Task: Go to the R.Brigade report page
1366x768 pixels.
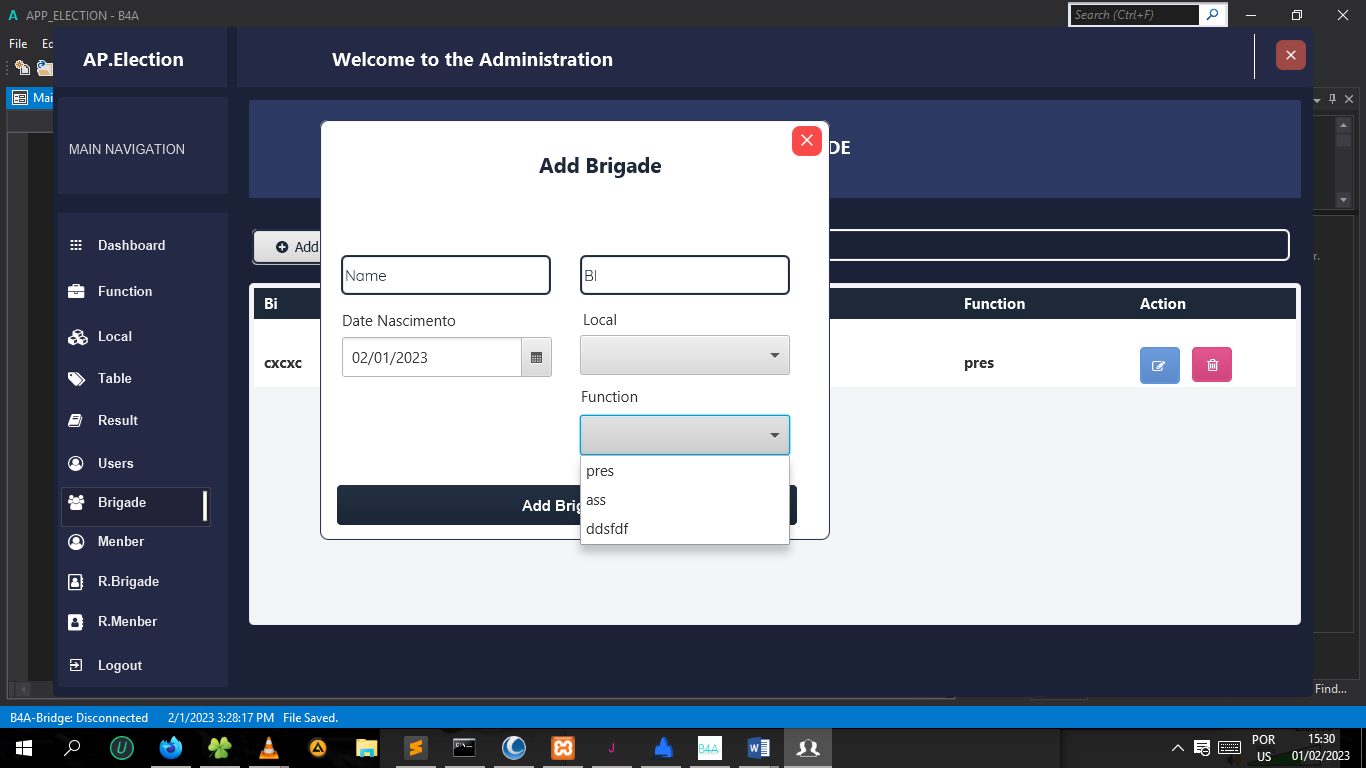Action: point(128,582)
